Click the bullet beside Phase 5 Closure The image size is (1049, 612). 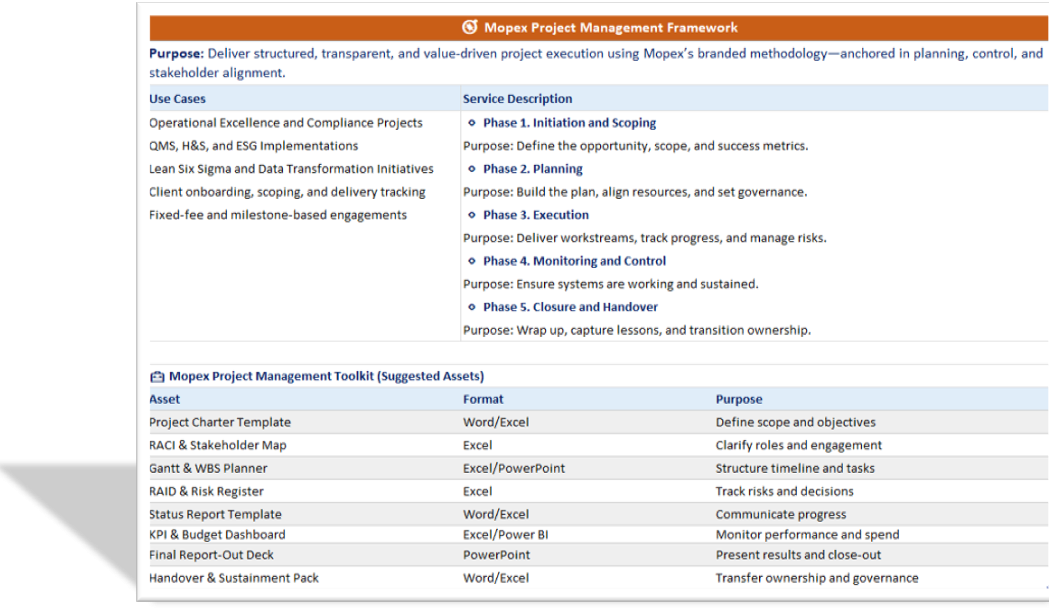472,307
